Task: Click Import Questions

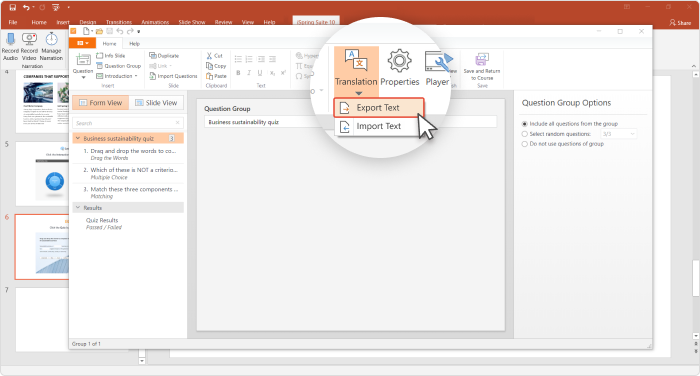Action: 173,76
